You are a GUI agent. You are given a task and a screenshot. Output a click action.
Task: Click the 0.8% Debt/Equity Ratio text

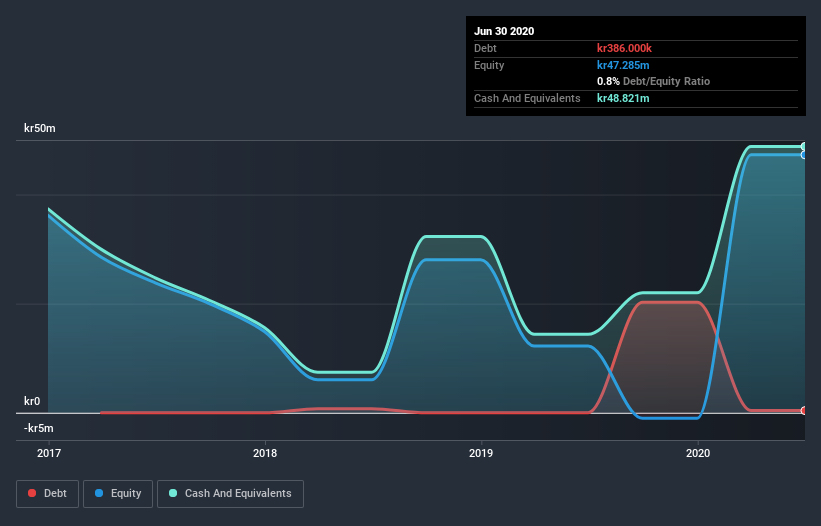(653, 81)
